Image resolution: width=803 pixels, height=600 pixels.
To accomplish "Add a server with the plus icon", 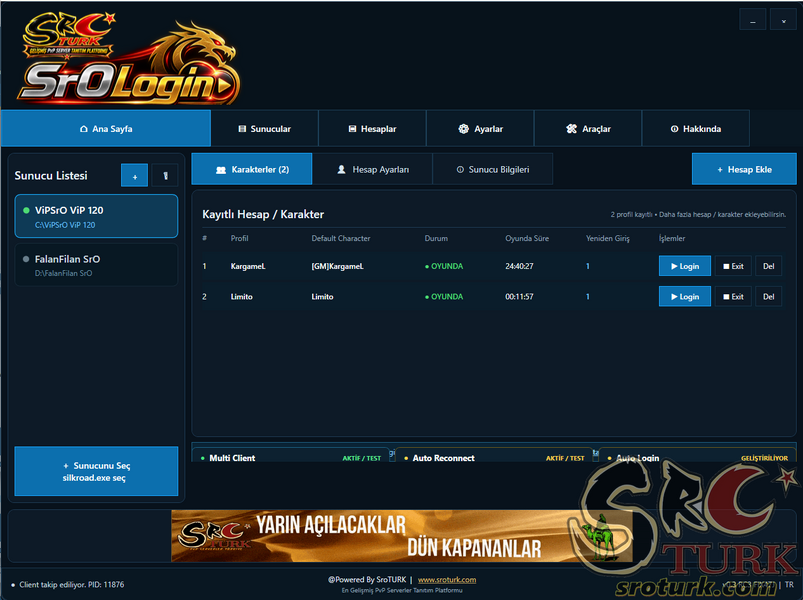I will pos(135,176).
